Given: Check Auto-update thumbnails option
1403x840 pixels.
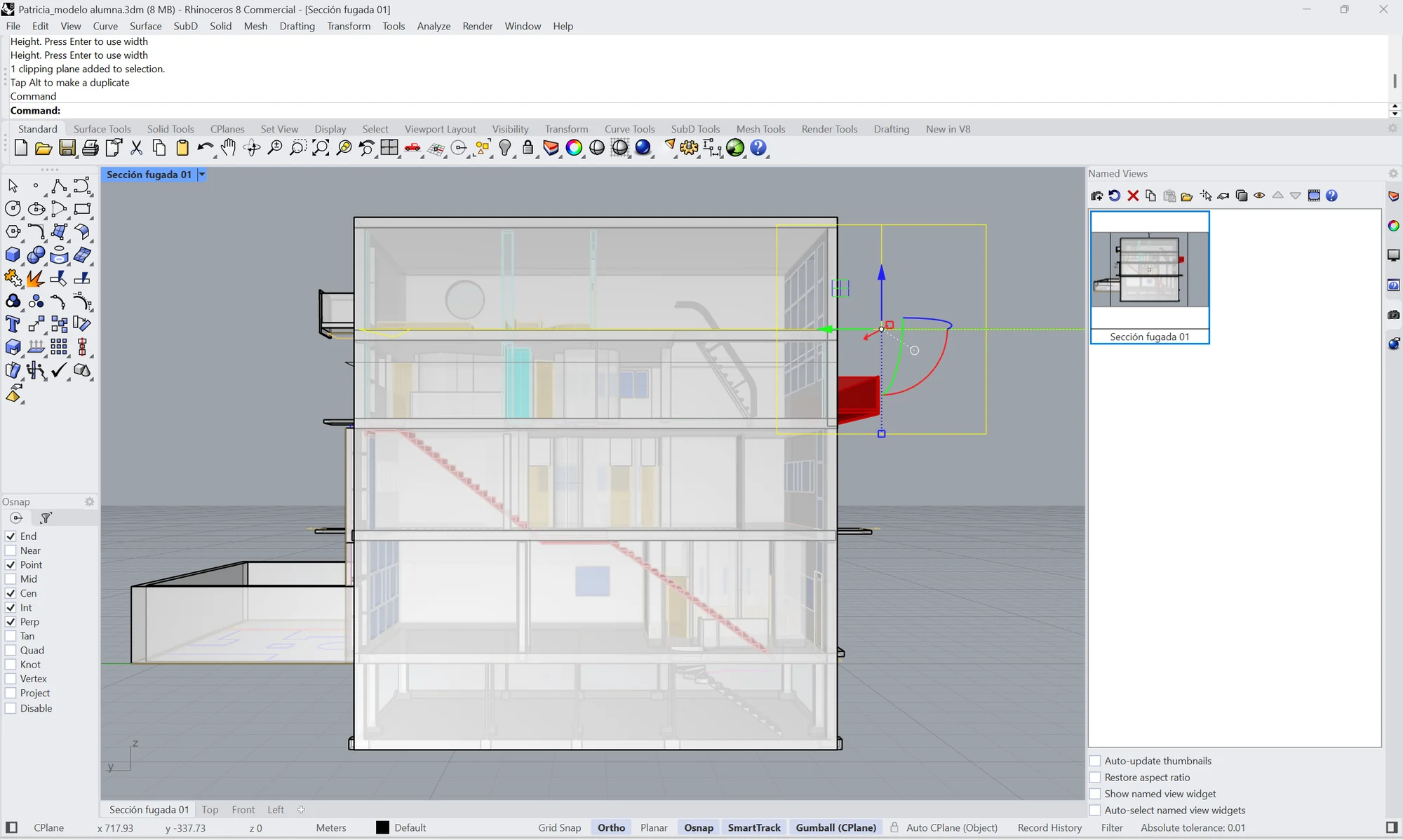Looking at the screenshot, I should [x=1095, y=761].
